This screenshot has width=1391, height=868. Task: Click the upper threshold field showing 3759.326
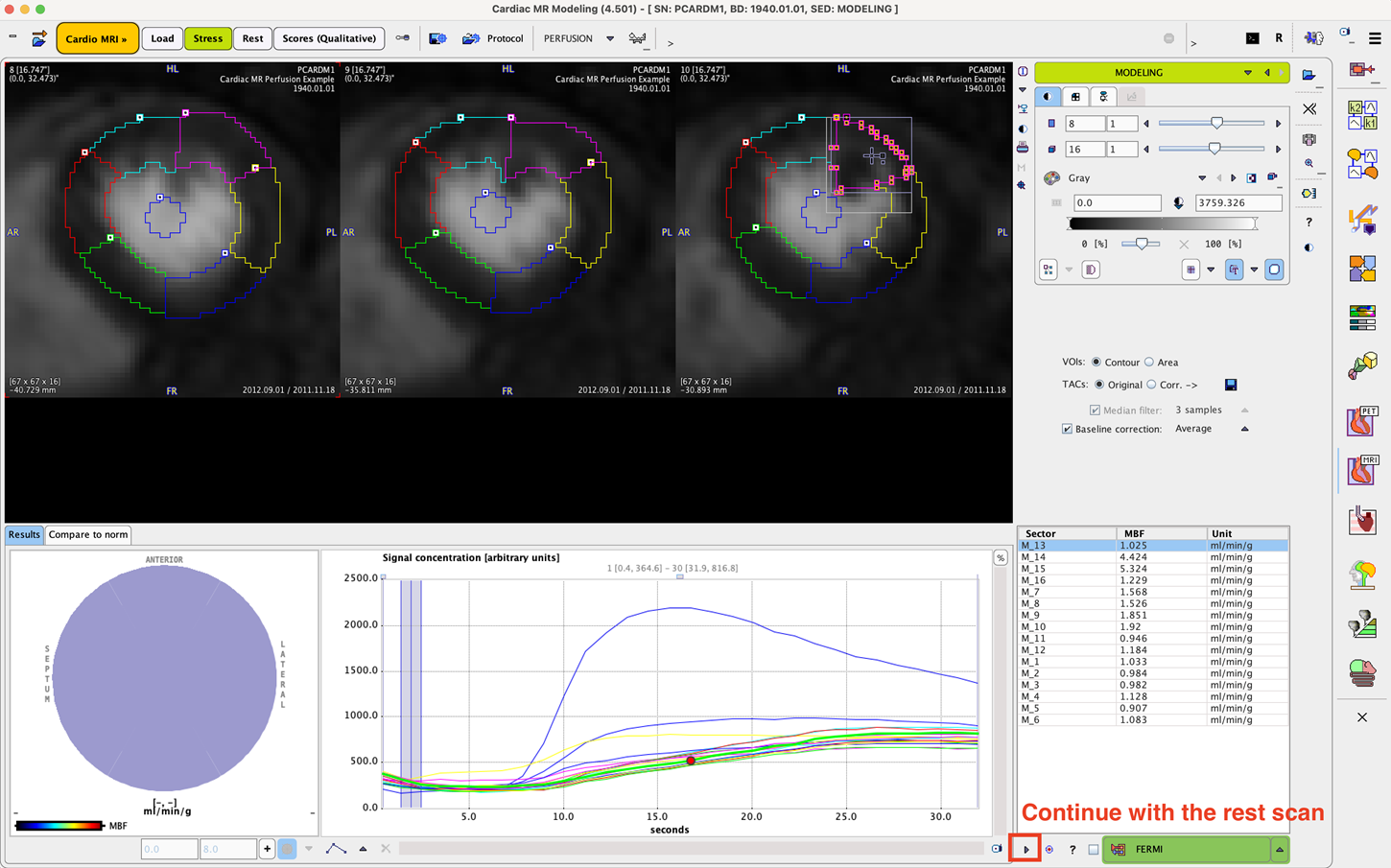point(1238,202)
